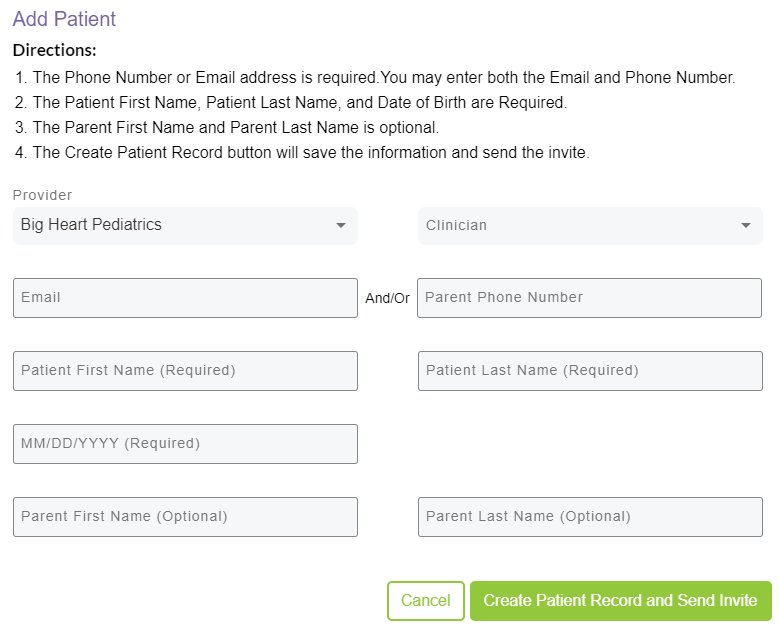
Task: Select the Parent Last Name optional field
Action: [x=590, y=517]
